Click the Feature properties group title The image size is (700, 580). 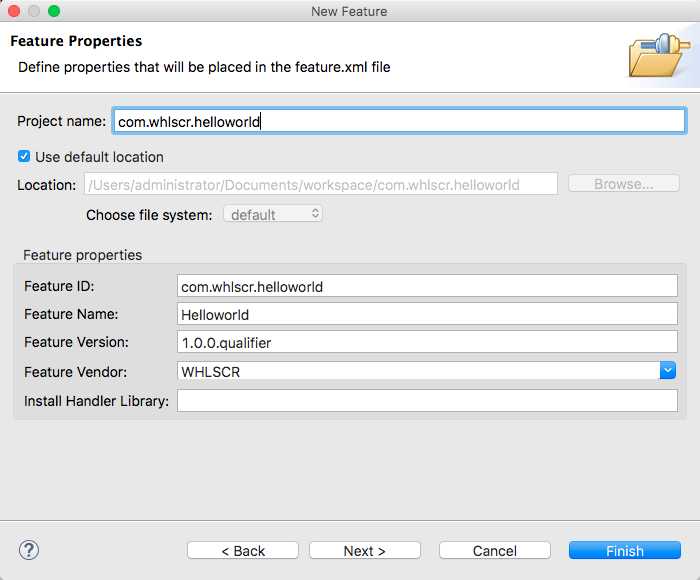point(83,255)
